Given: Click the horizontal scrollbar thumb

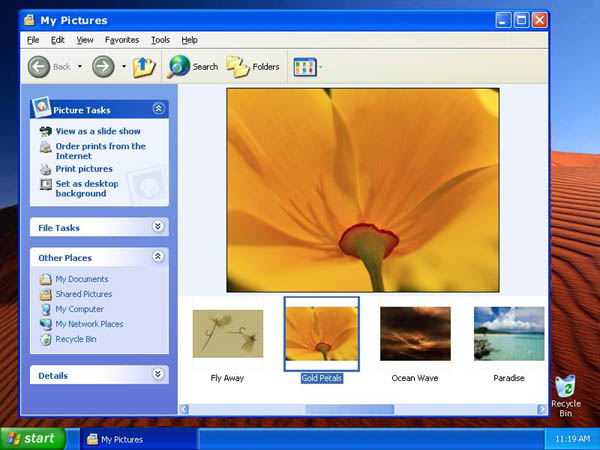Looking at the screenshot, I should pyautogui.click(x=350, y=409).
